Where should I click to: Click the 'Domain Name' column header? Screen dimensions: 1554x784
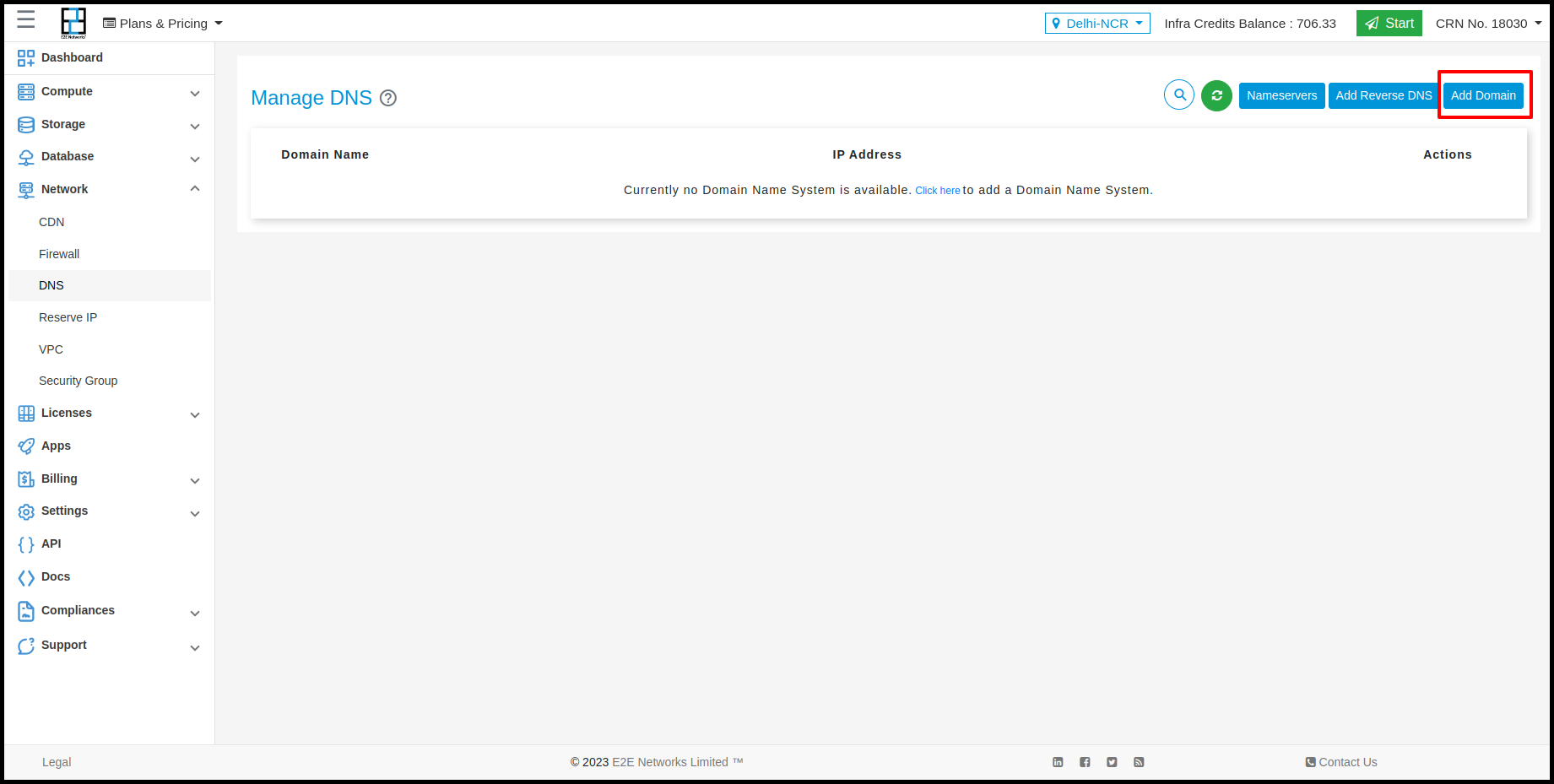(x=325, y=154)
